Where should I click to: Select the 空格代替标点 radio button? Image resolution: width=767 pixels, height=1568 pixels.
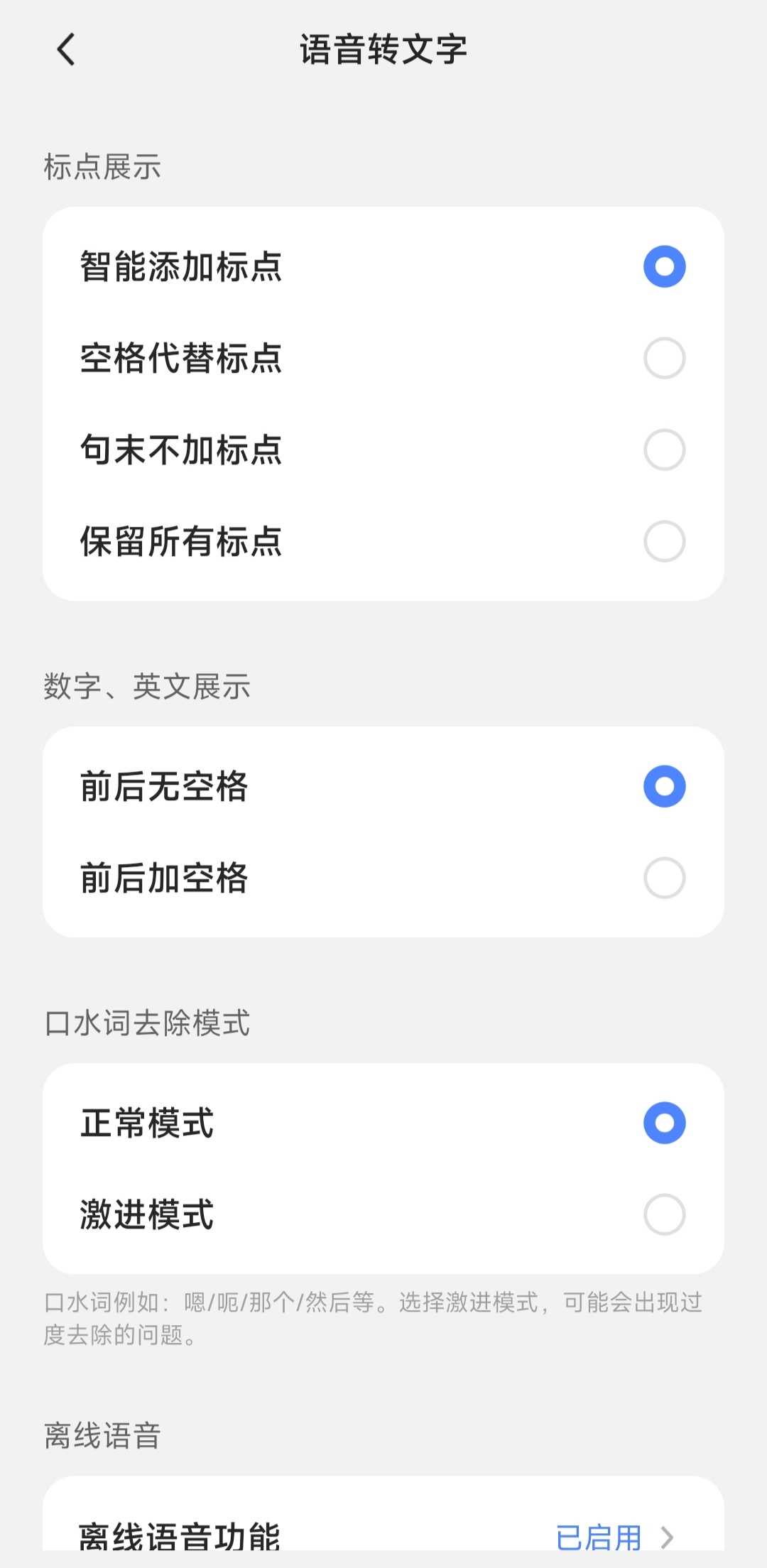coord(664,358)
